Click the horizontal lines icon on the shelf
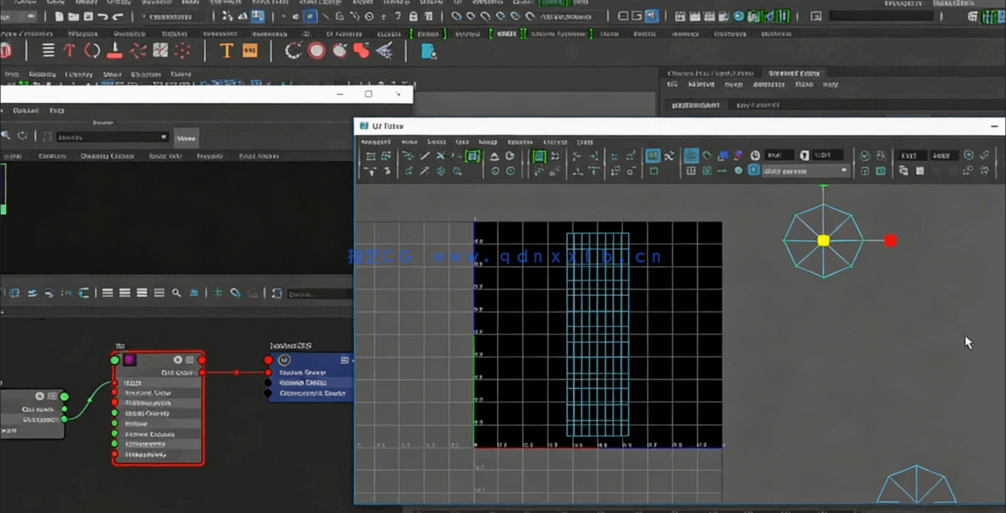Viewport: 1006px width, 513px height. coord(47,51)
